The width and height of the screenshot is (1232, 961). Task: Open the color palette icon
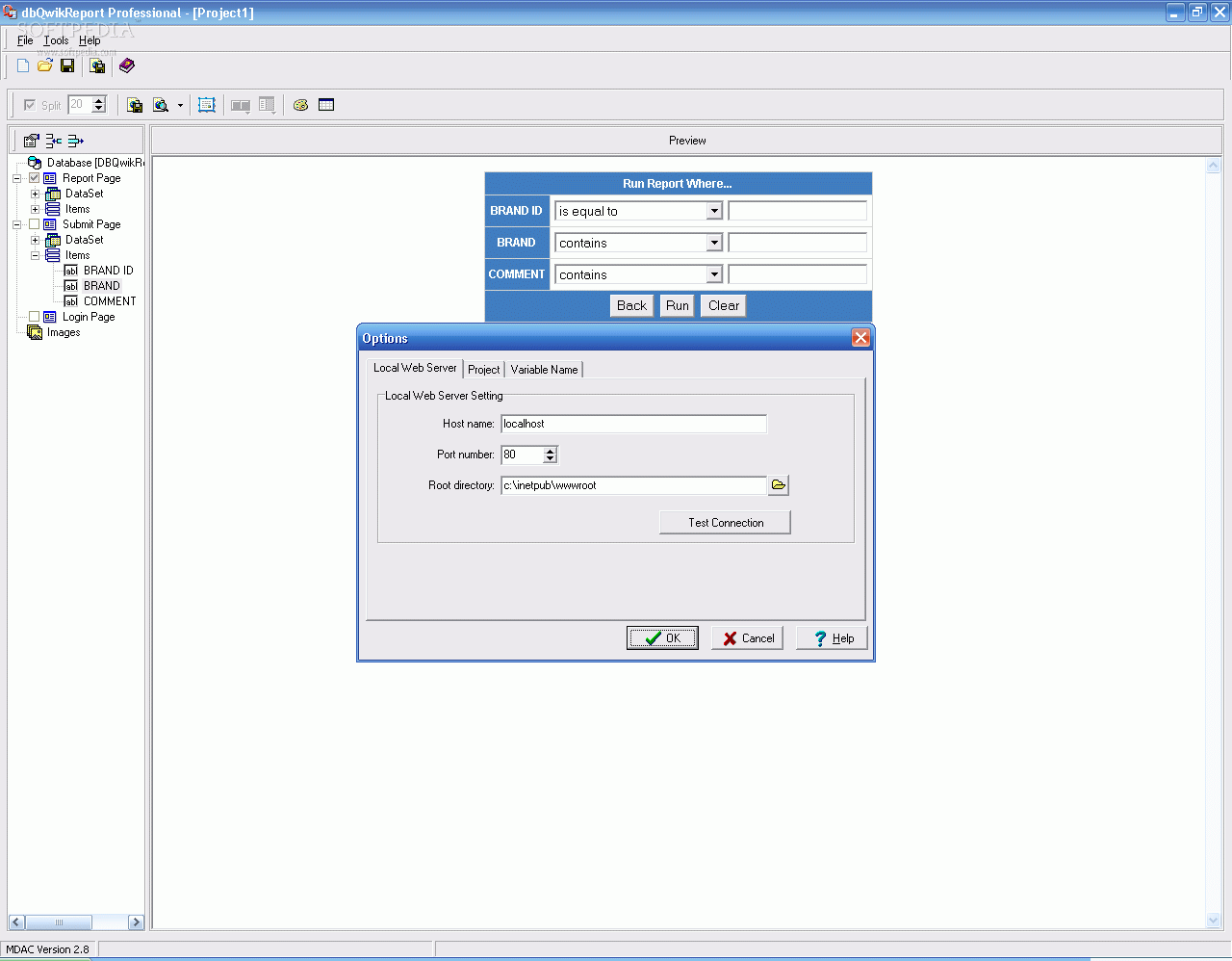(301, 105)
